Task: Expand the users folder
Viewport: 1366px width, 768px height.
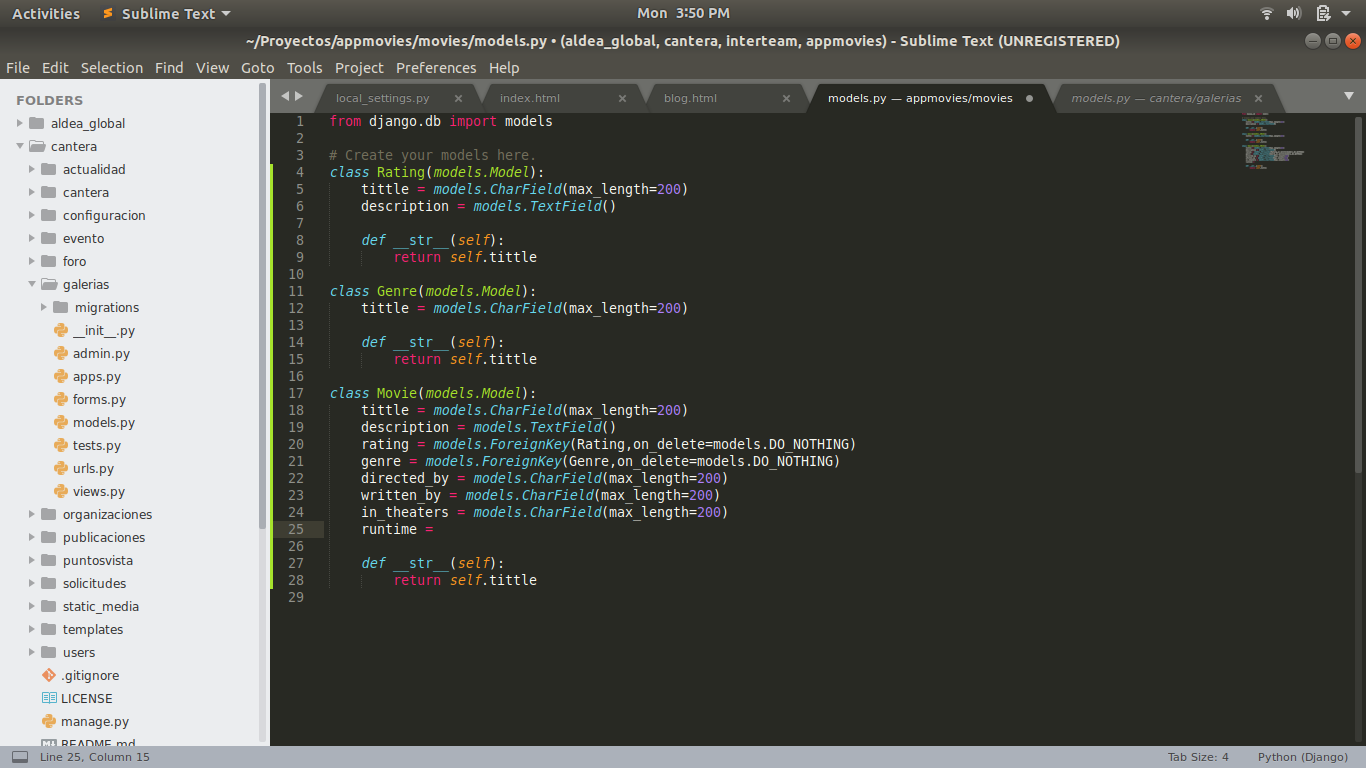Action: point(31,653)
